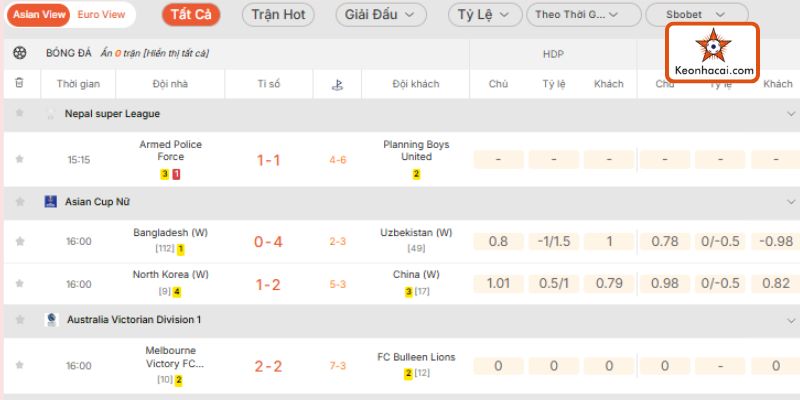Open the Tỷ Lệ dropdown
This screenshot has width=800, height=400.
click(483, 15)
